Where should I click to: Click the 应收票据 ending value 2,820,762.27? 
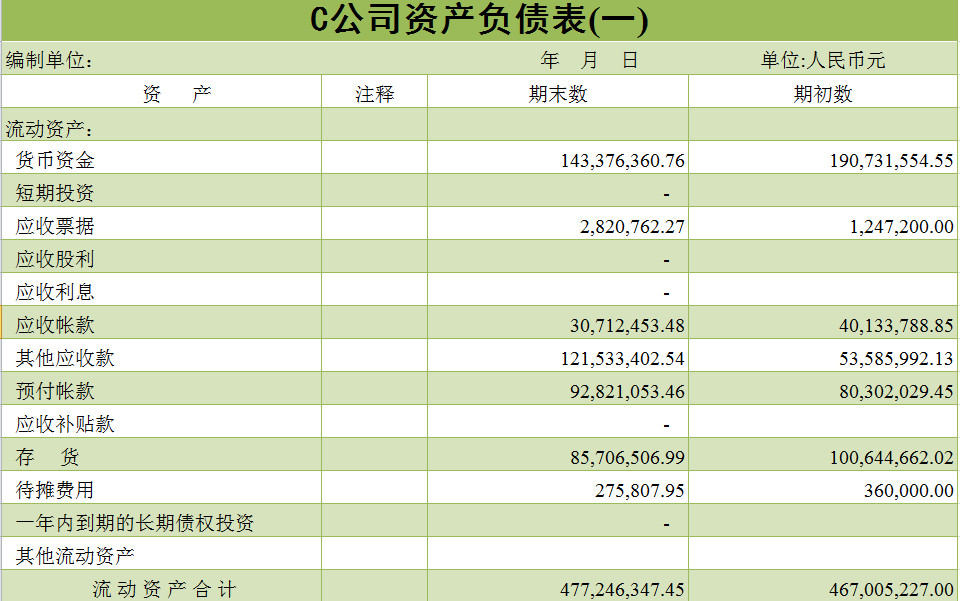[x=632, y=227]
